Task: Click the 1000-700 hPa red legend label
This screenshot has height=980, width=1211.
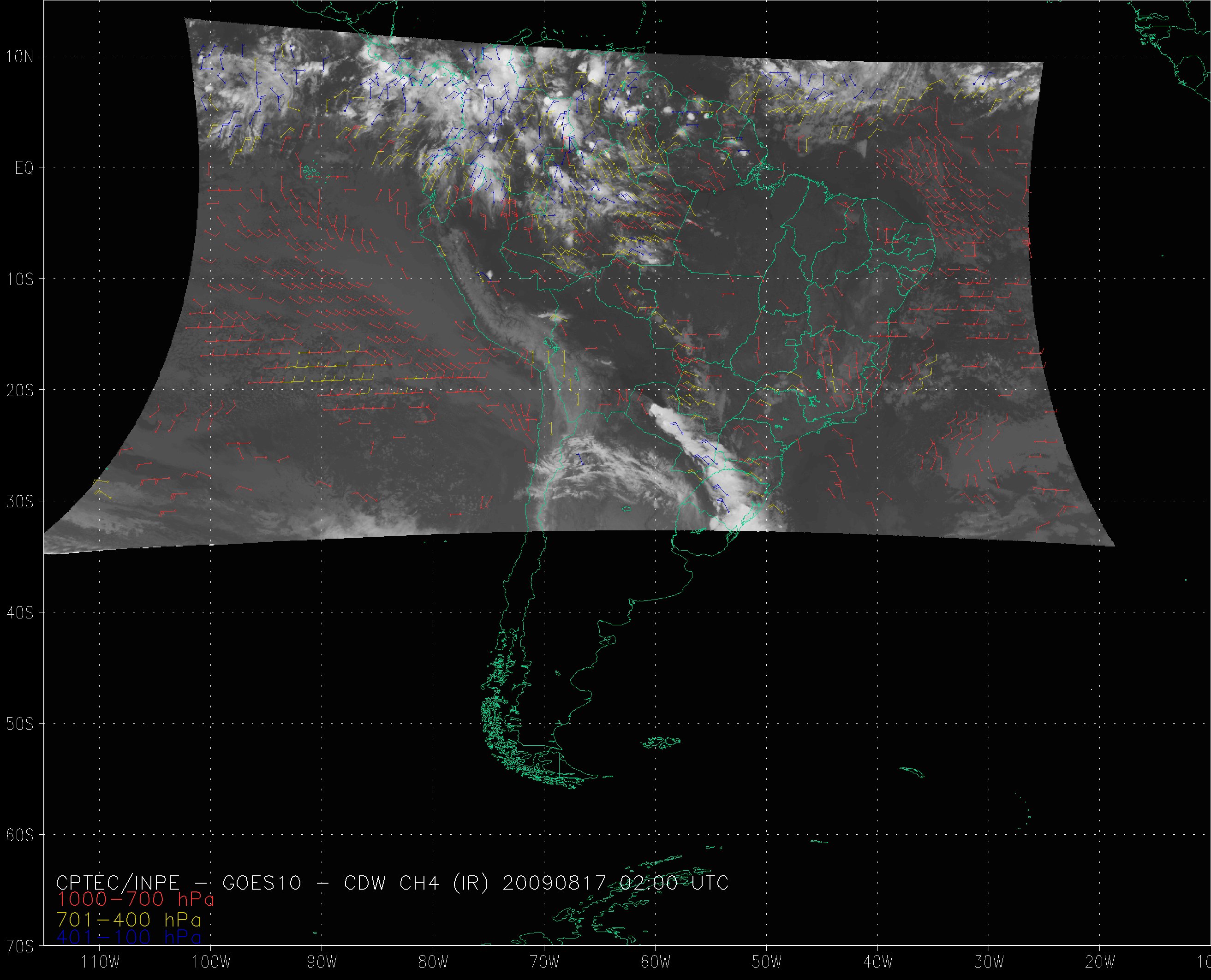Action: (136, 899)
